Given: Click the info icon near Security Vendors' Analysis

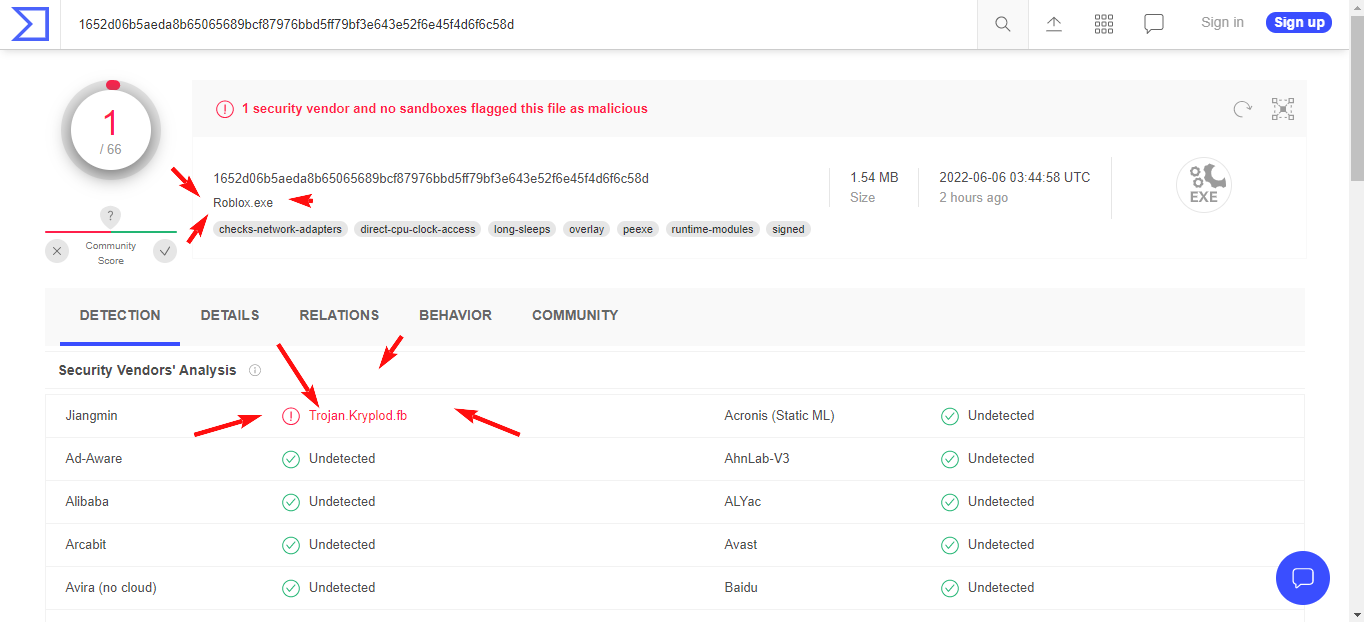Looking at the screenshot, I should (255, 370).
